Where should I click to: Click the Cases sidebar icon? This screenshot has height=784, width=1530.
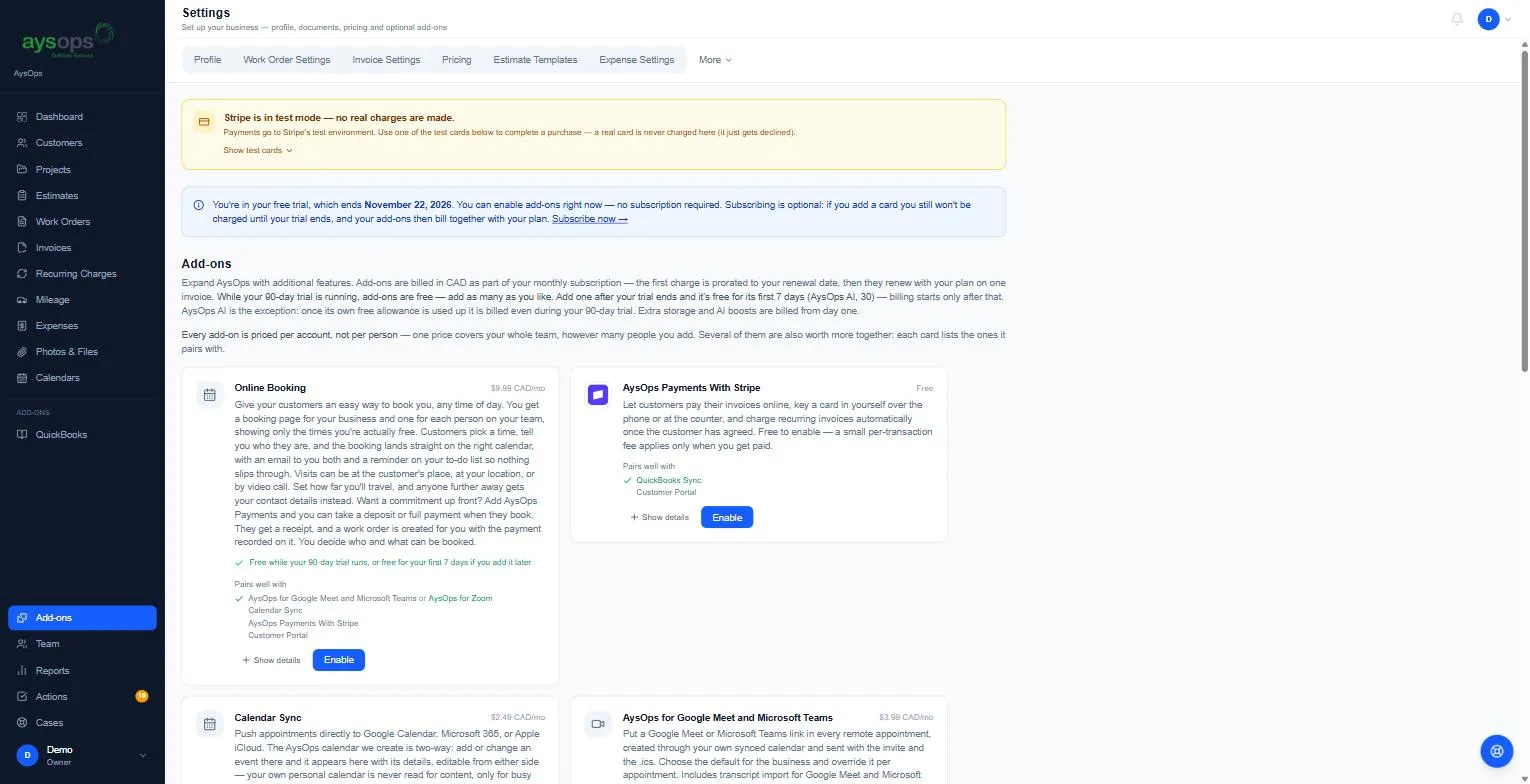click(x=22, y=723)
